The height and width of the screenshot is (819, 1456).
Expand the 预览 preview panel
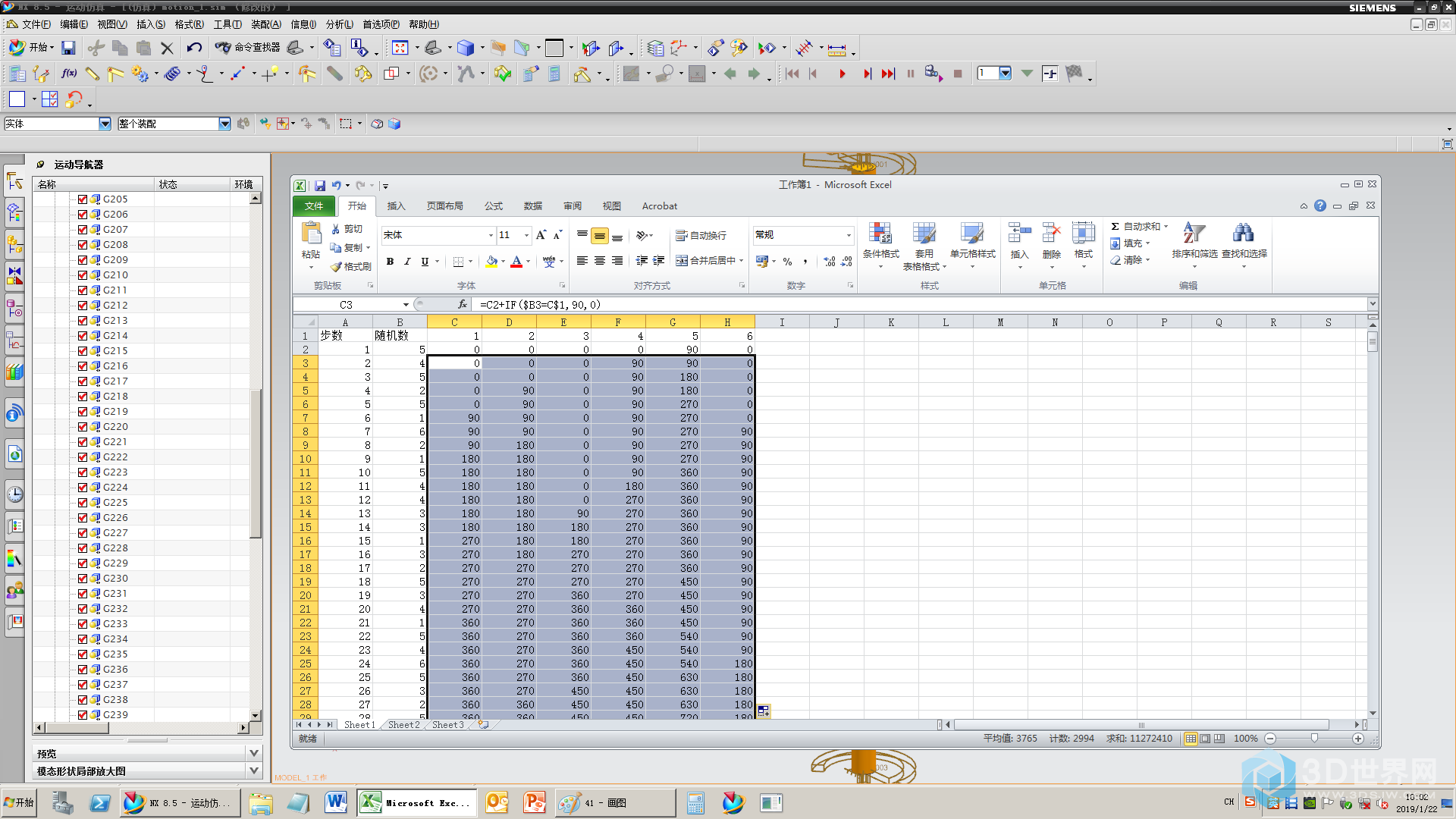click(254, 753)
